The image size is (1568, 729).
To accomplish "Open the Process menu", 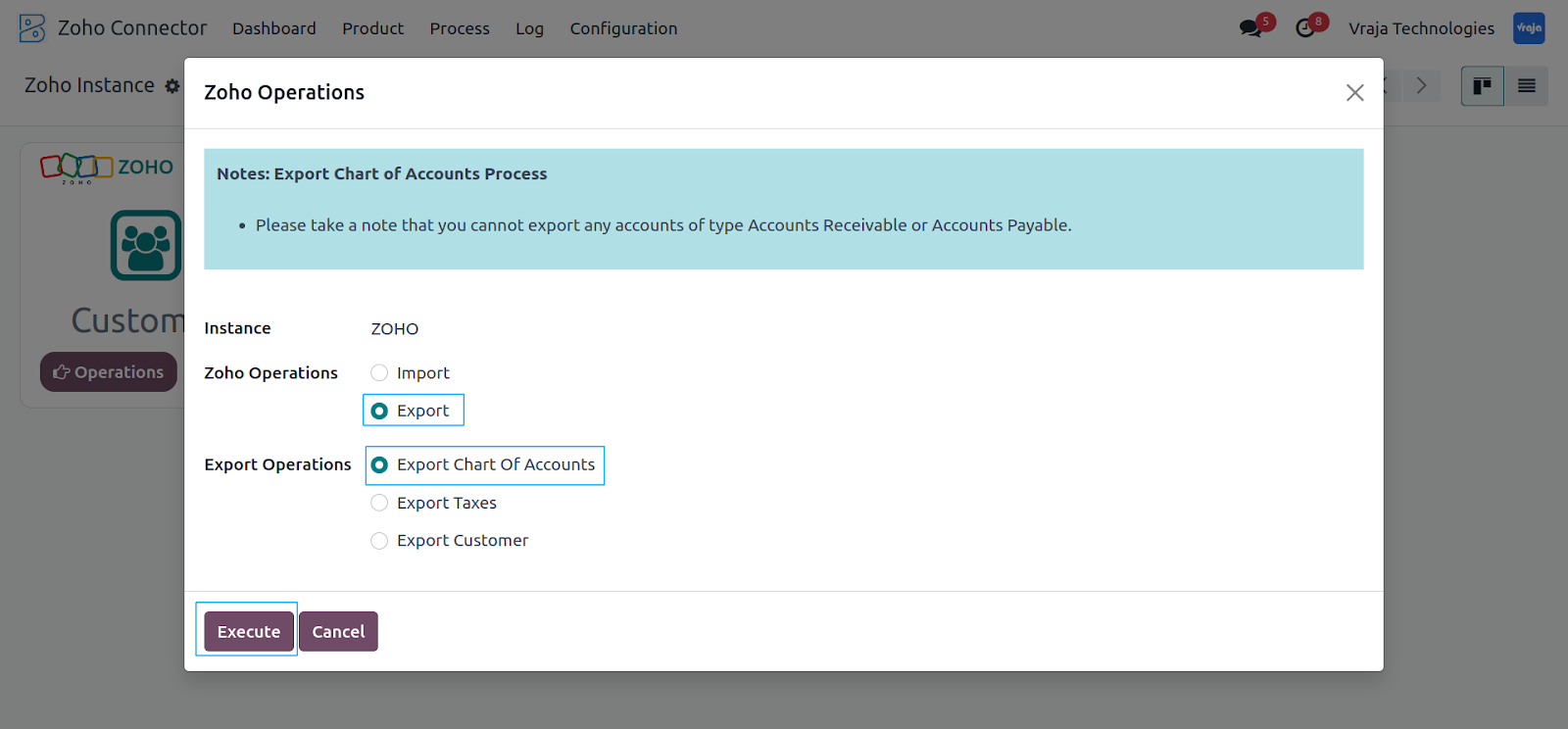I will coord(460,28).
